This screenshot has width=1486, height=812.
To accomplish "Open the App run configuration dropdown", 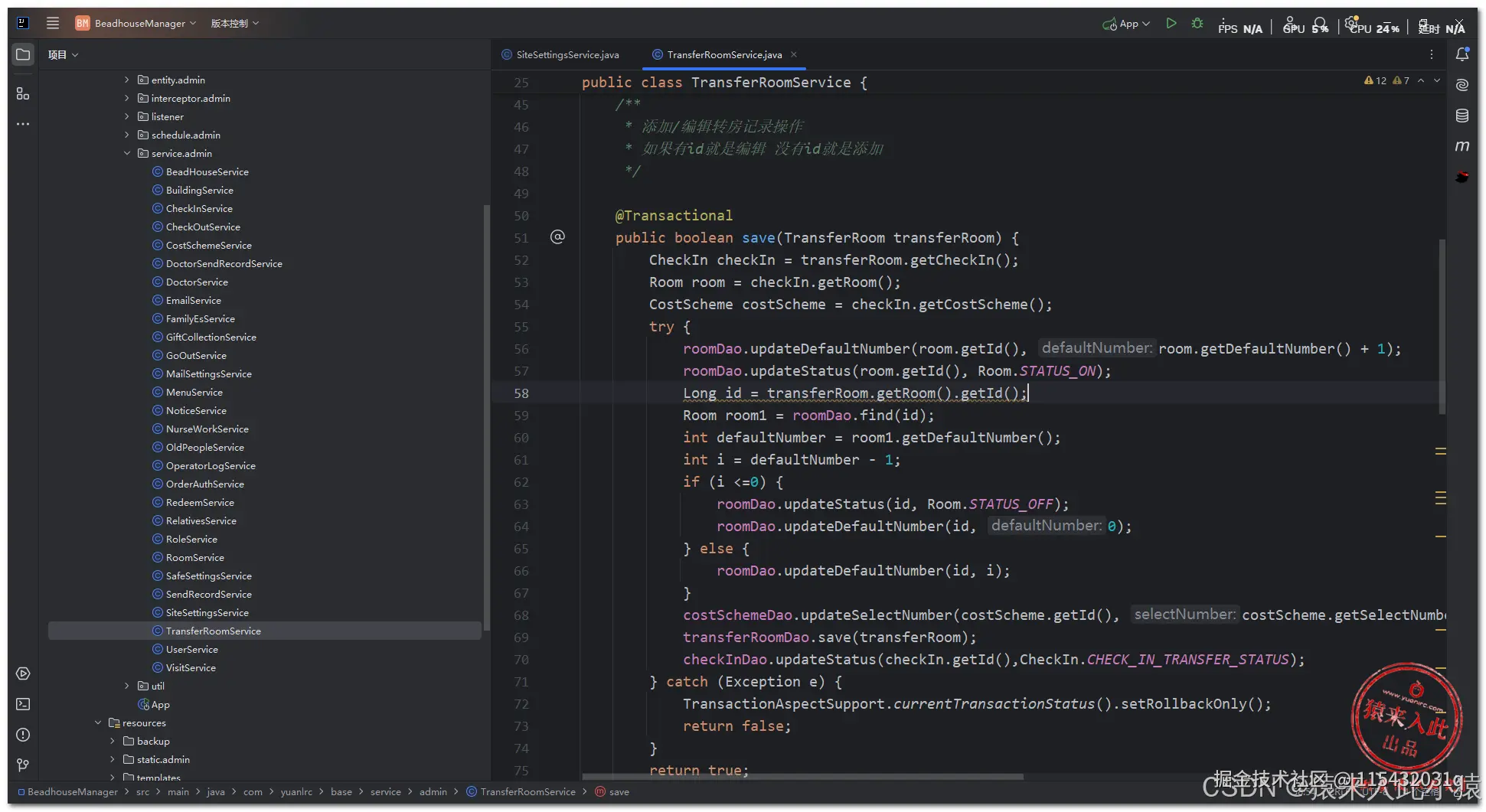I will coord(1126,24).
